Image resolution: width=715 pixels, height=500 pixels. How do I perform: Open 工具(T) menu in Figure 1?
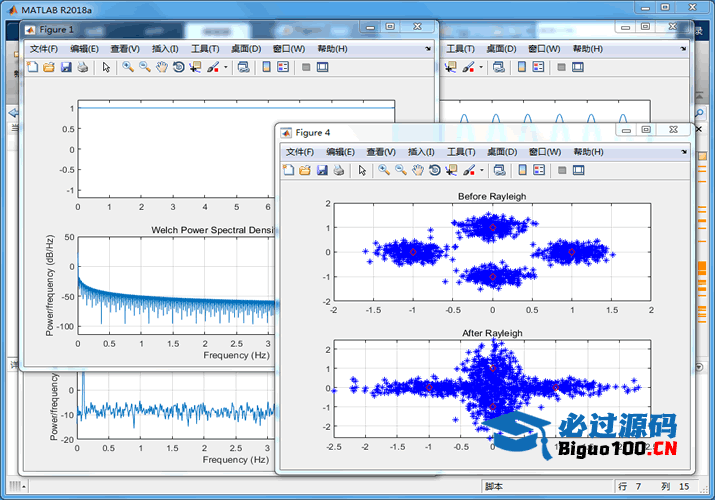(205, 49)
